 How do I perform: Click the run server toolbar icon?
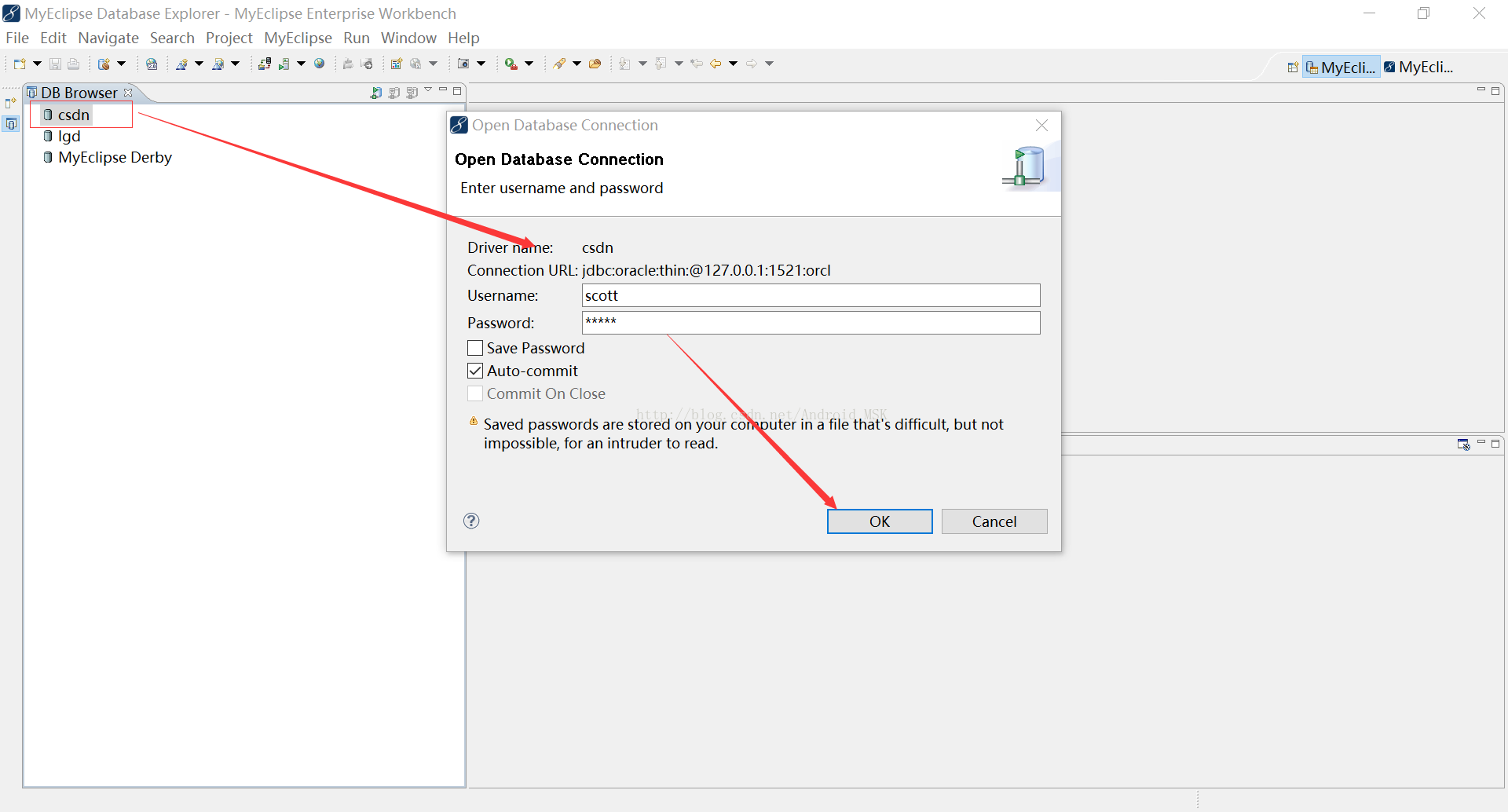[284, 64]
